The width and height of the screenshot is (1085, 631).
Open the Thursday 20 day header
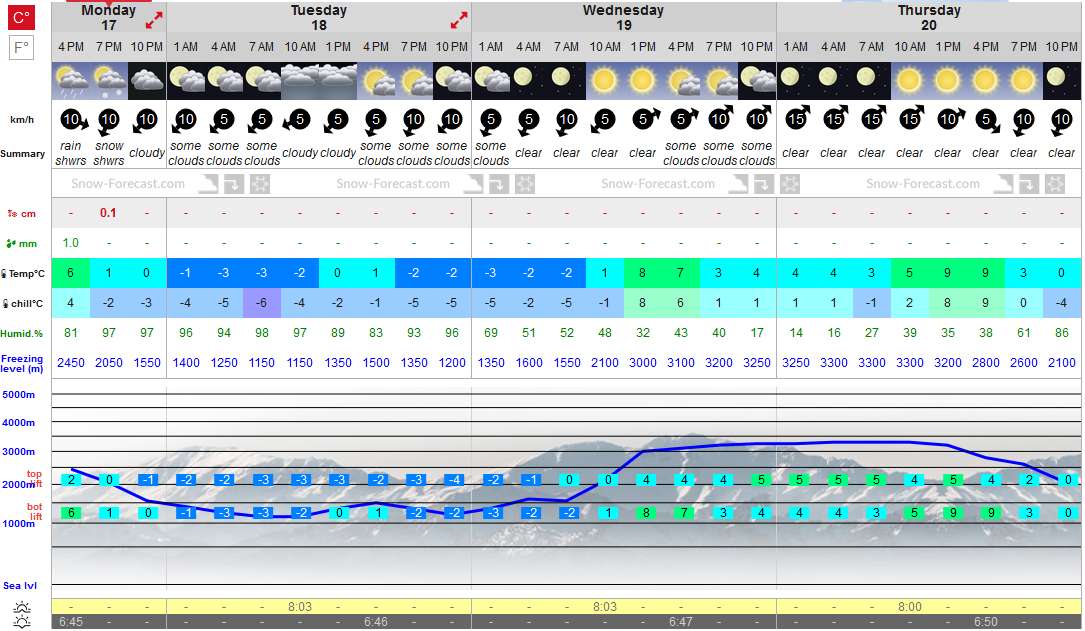tap(929, 17)
